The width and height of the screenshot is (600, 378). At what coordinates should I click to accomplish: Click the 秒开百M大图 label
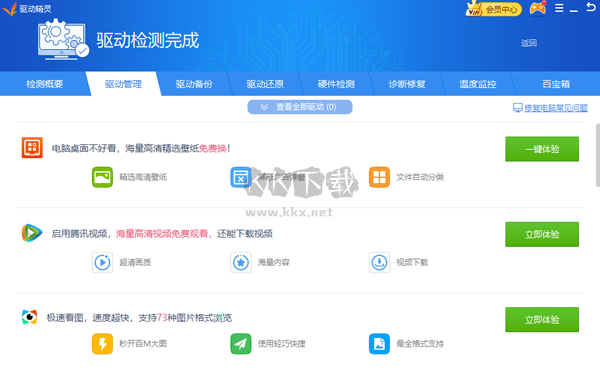(x=143, y=344)
